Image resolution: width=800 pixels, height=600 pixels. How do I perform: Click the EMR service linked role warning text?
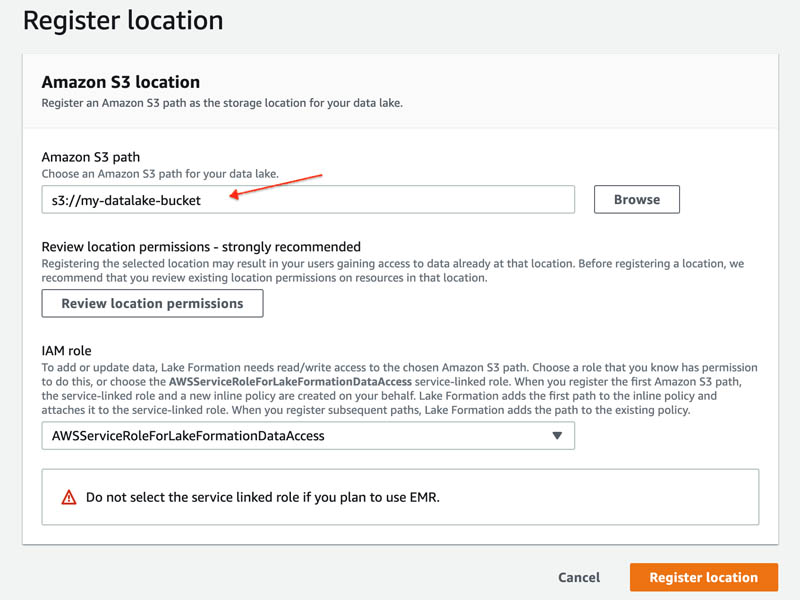[x=263, y=497]
